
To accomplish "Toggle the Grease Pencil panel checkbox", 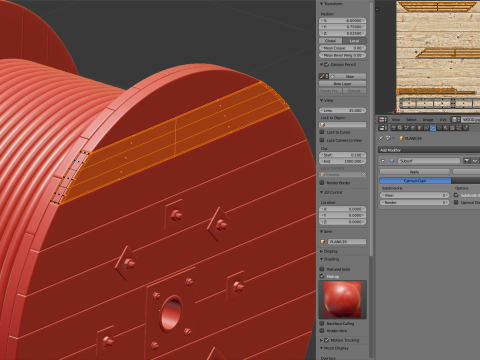I will tap(327, 64).
